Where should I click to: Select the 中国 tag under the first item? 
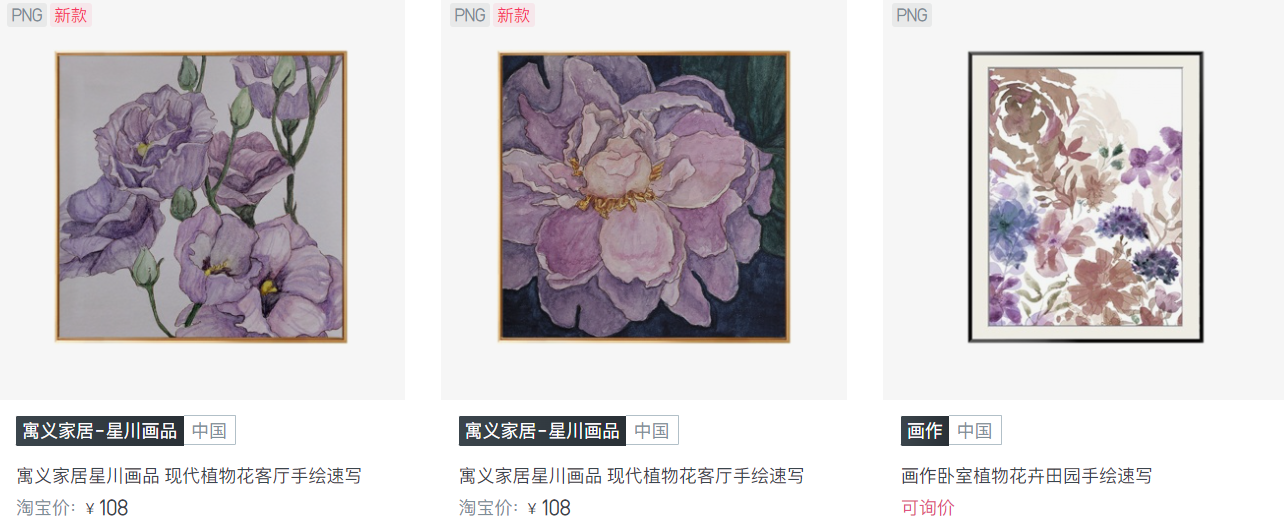coord(209,431)
